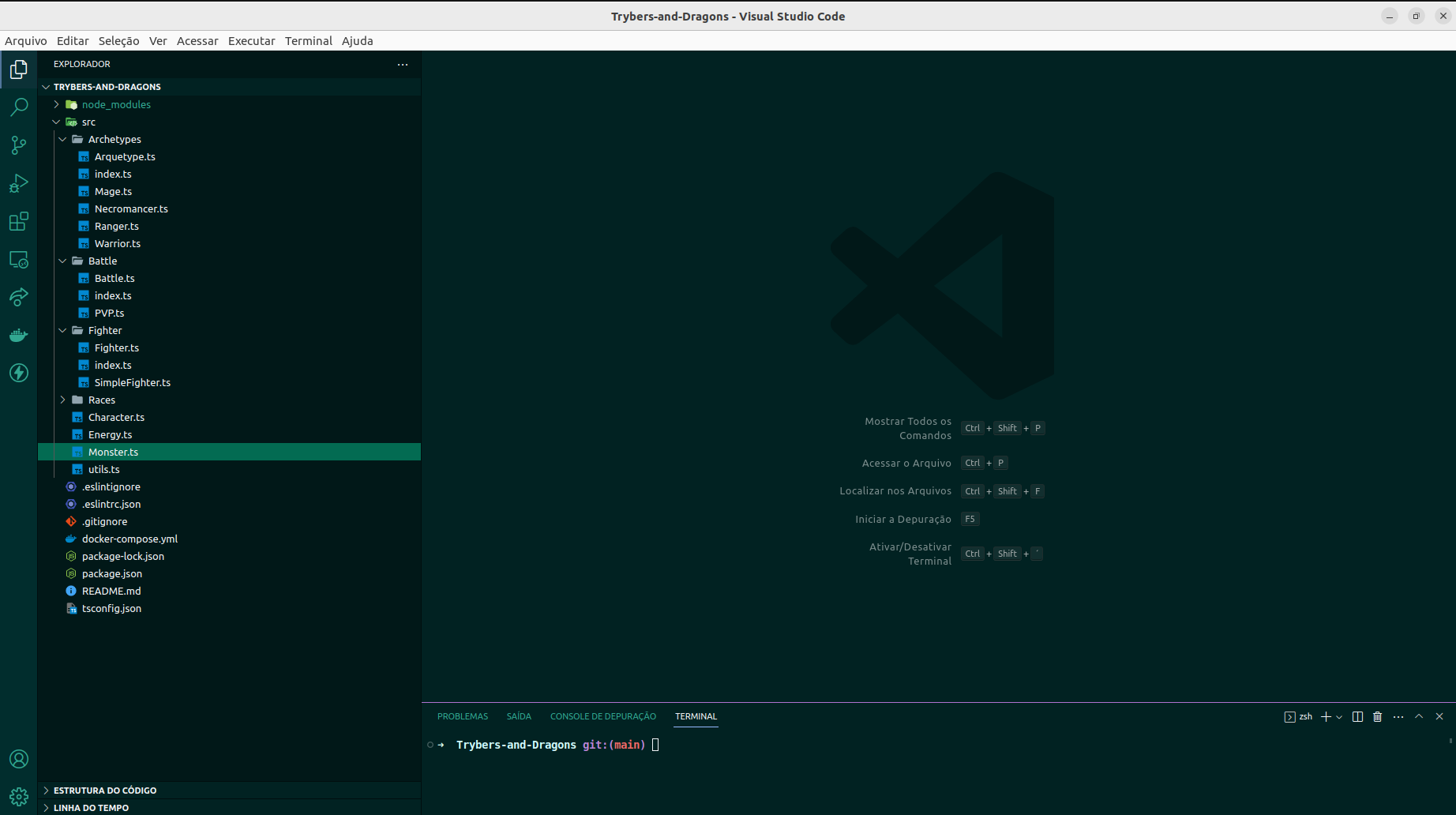Open Run and Debug view icon
The height and width of the screenshot is (815, 1456).
(19, 183)
